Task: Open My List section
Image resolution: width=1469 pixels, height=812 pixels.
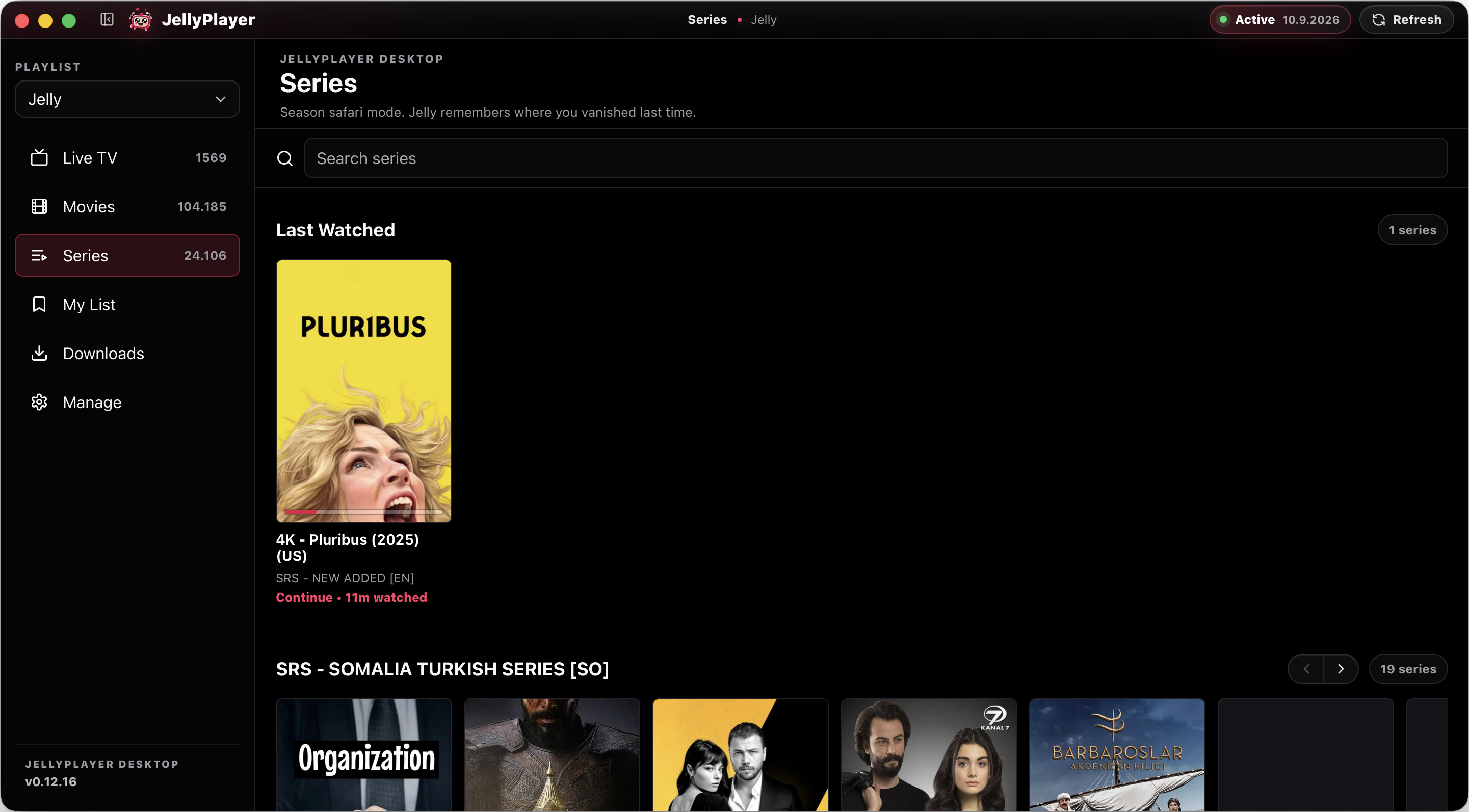Action: coord(127,304)
